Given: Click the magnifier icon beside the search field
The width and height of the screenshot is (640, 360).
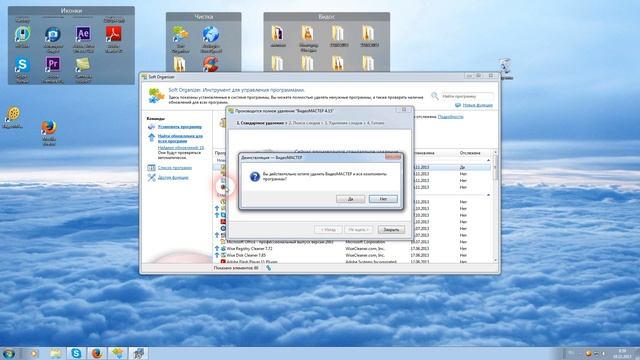Looking at the screenshot, I should (435, 96).
